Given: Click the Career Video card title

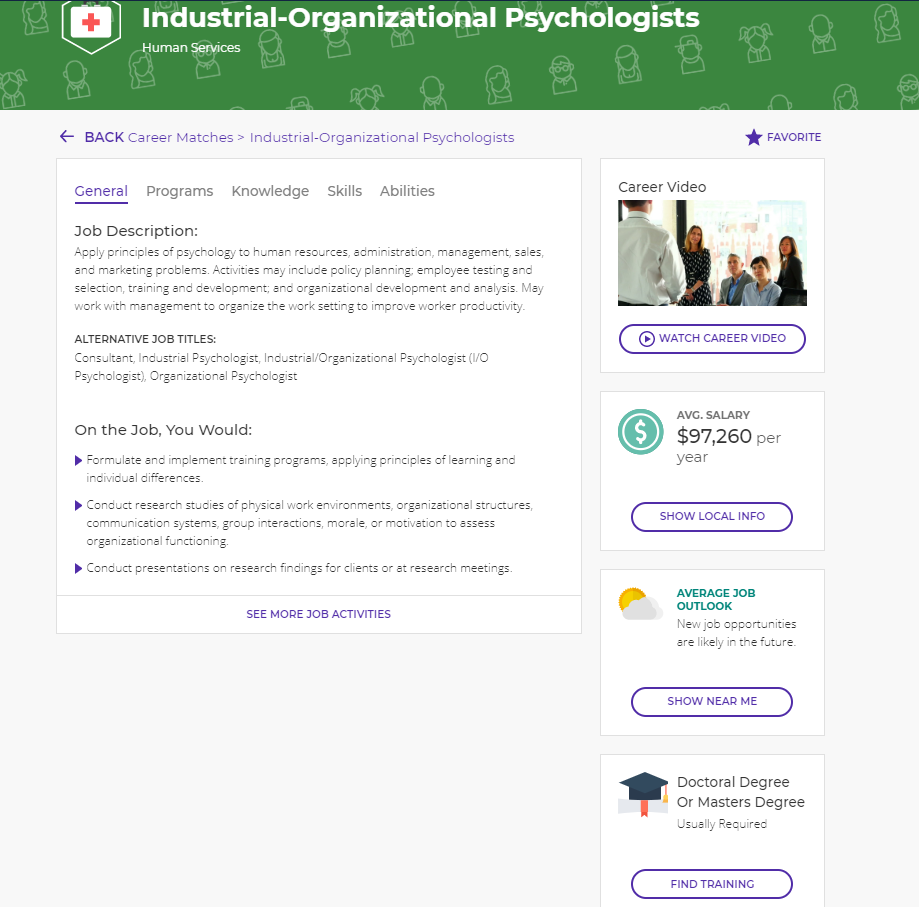Looking at the screenshot, I should coord(662,187).
